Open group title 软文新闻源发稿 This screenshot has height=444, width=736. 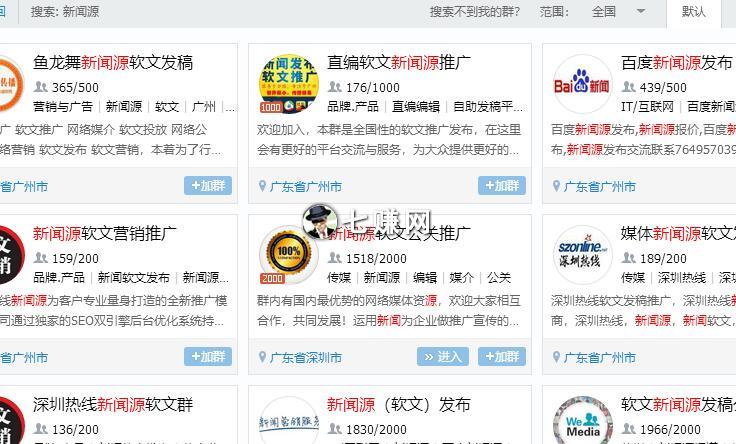click(678, 404)
